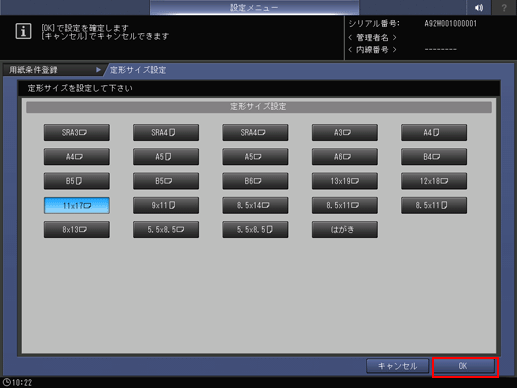Choose the 12x18 paper size
Image resolution: width=517 pixels, height=388 pixels.
(x=434, y=181)
